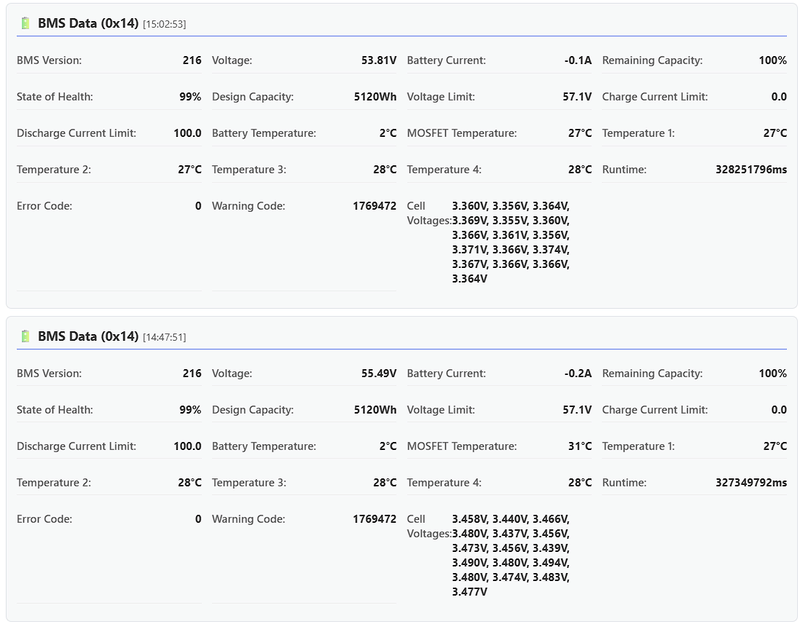Click the 14:47:51 timestamp label
This screenshot has width=800, height=624.
[164, 338]
